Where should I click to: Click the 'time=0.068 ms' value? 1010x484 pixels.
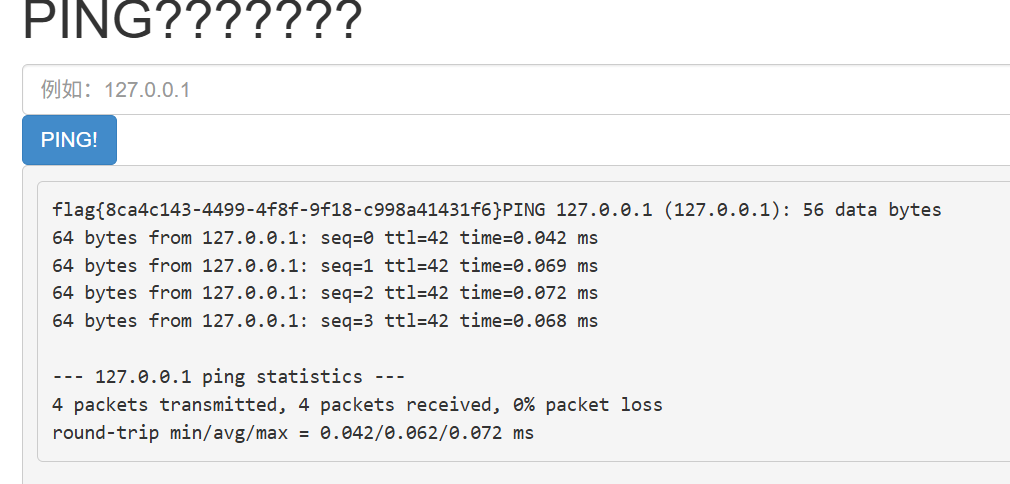(528, 321)
